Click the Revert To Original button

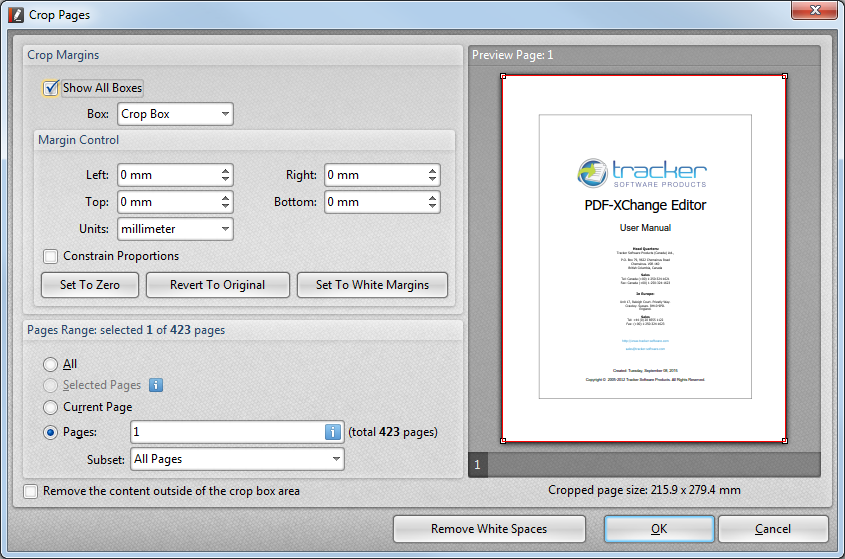pyautogui.click(x=217, y=285)
